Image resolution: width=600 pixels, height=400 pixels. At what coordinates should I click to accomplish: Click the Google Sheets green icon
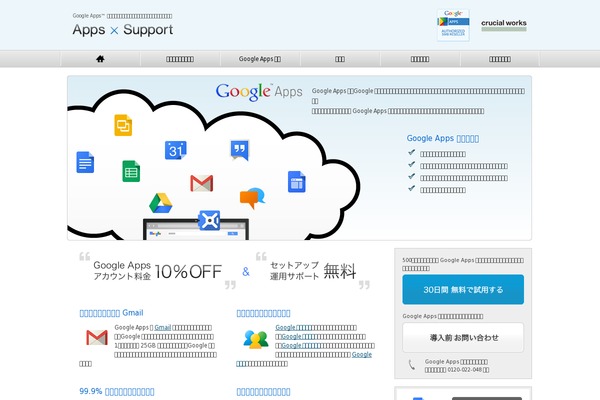[x=131, y=171]
